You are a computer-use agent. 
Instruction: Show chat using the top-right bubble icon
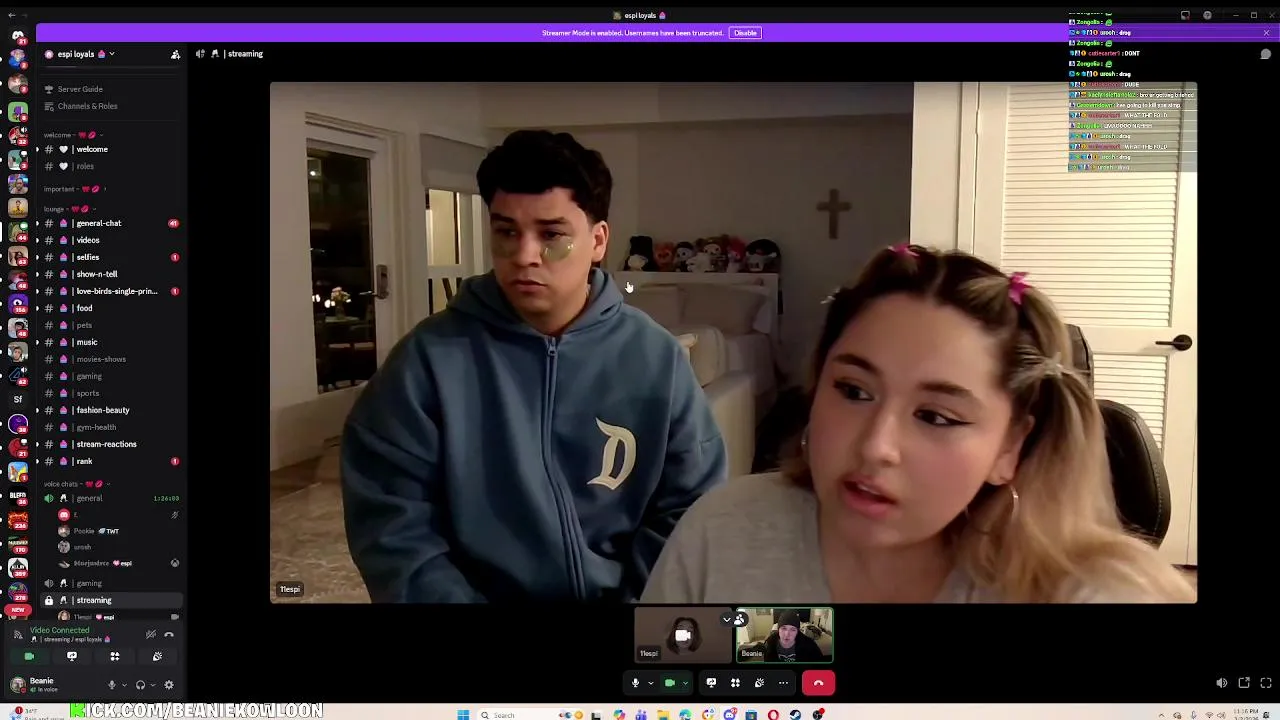[x=1265, y=54]
